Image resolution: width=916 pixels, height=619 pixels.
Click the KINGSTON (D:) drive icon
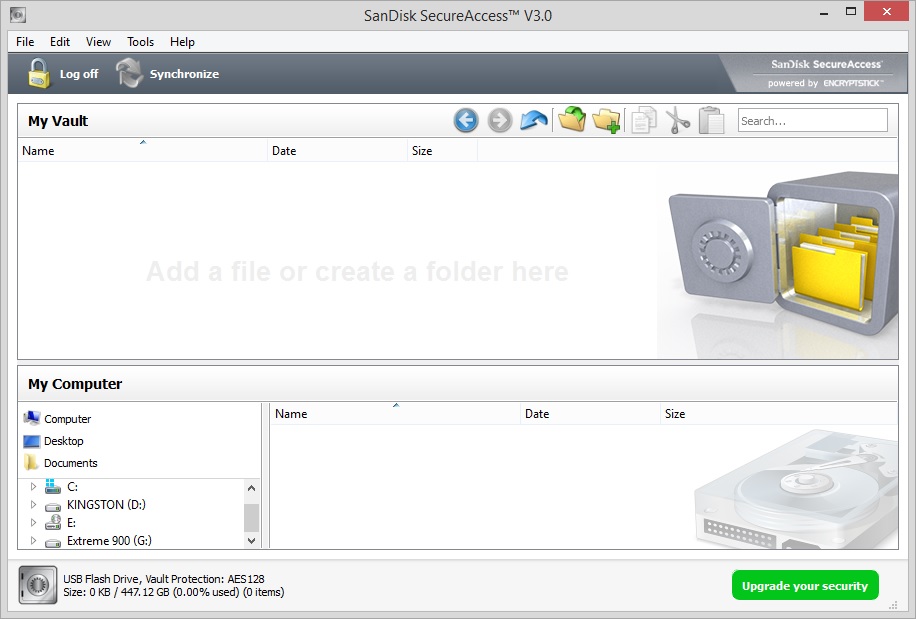(53, 506)
